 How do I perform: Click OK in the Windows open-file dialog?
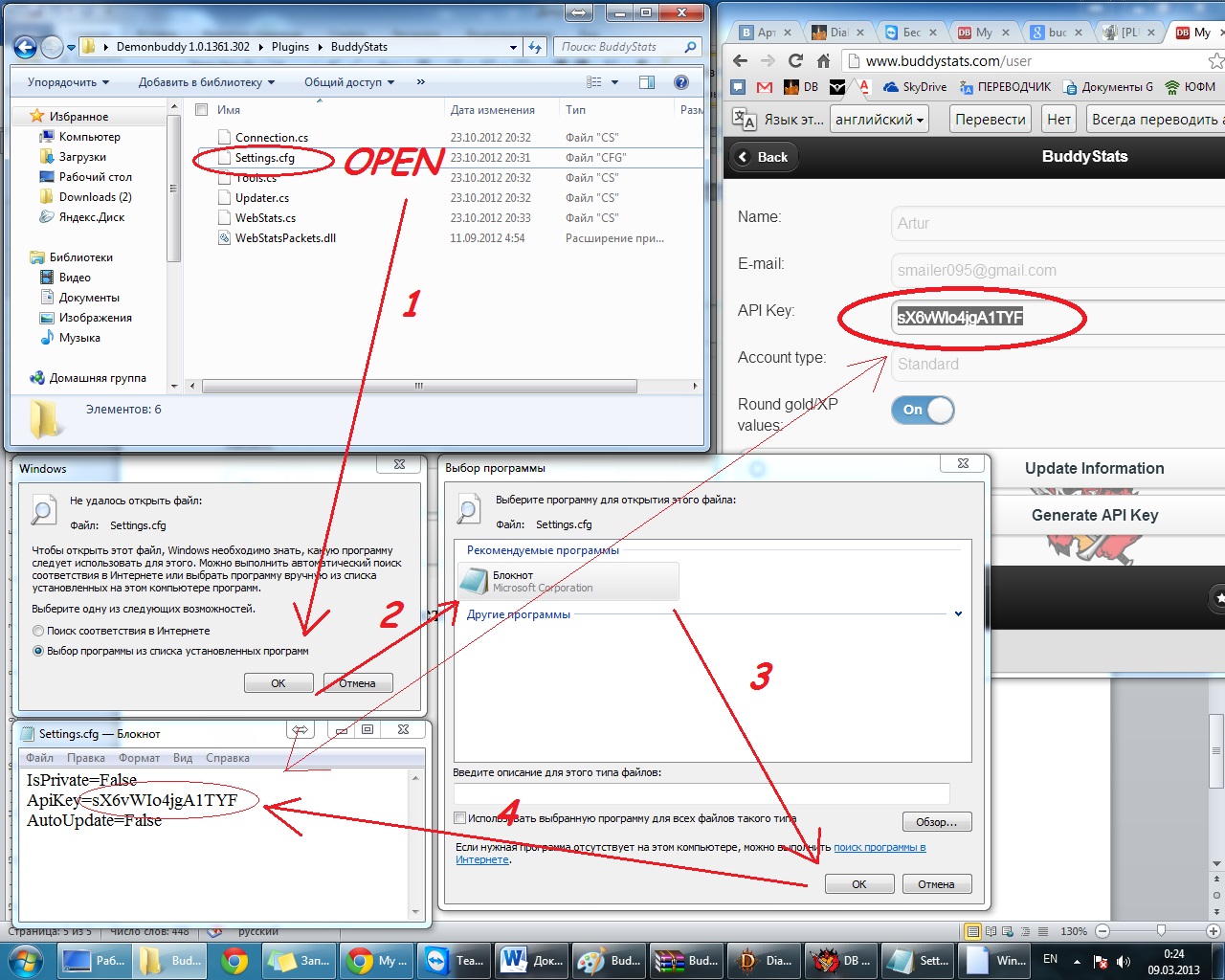point(278,683)
